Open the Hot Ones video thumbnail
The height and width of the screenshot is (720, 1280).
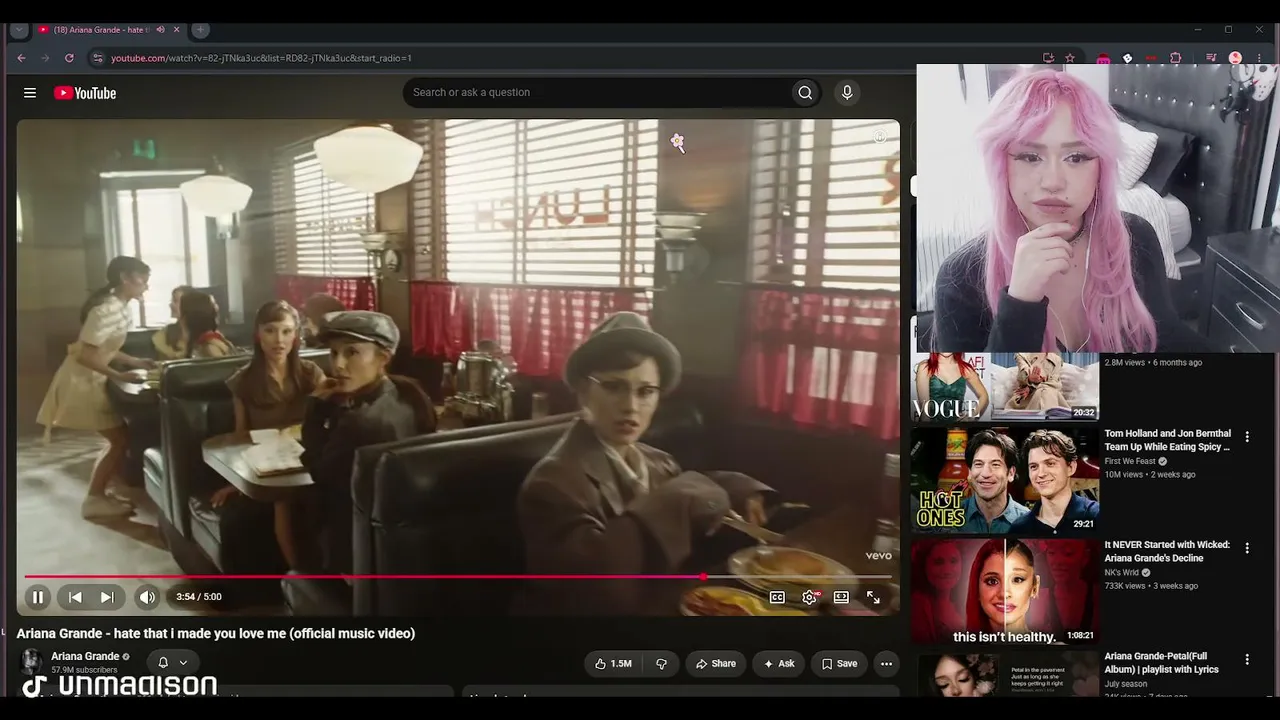(1005, 480)
